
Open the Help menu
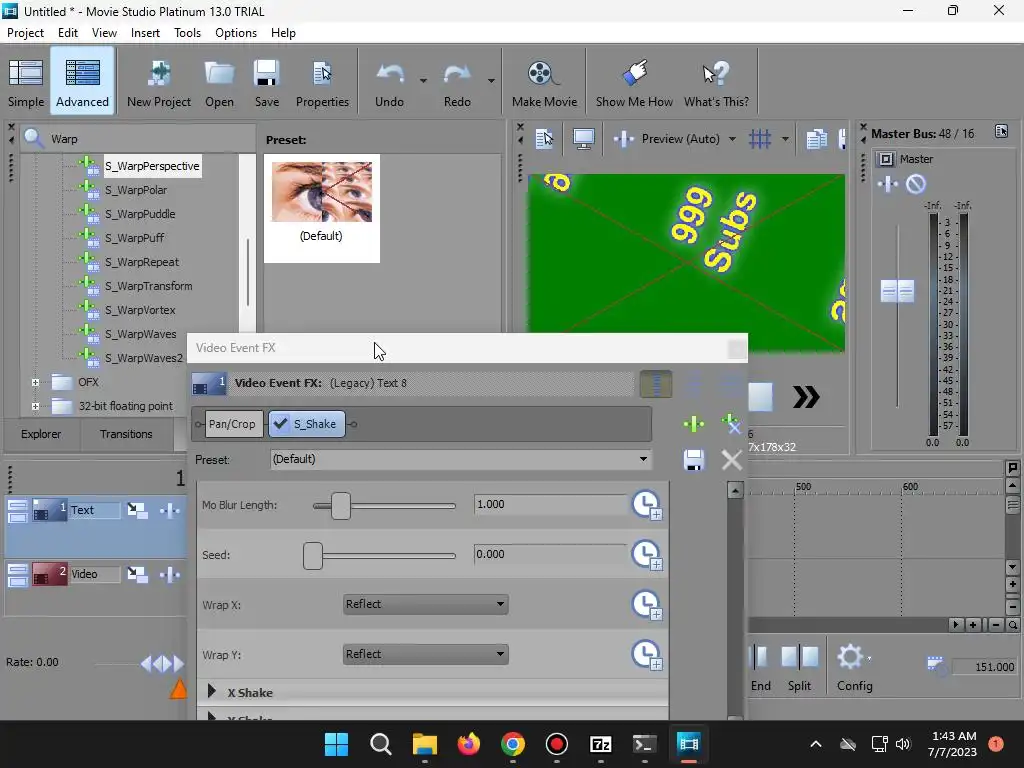[x=283, y=33]
